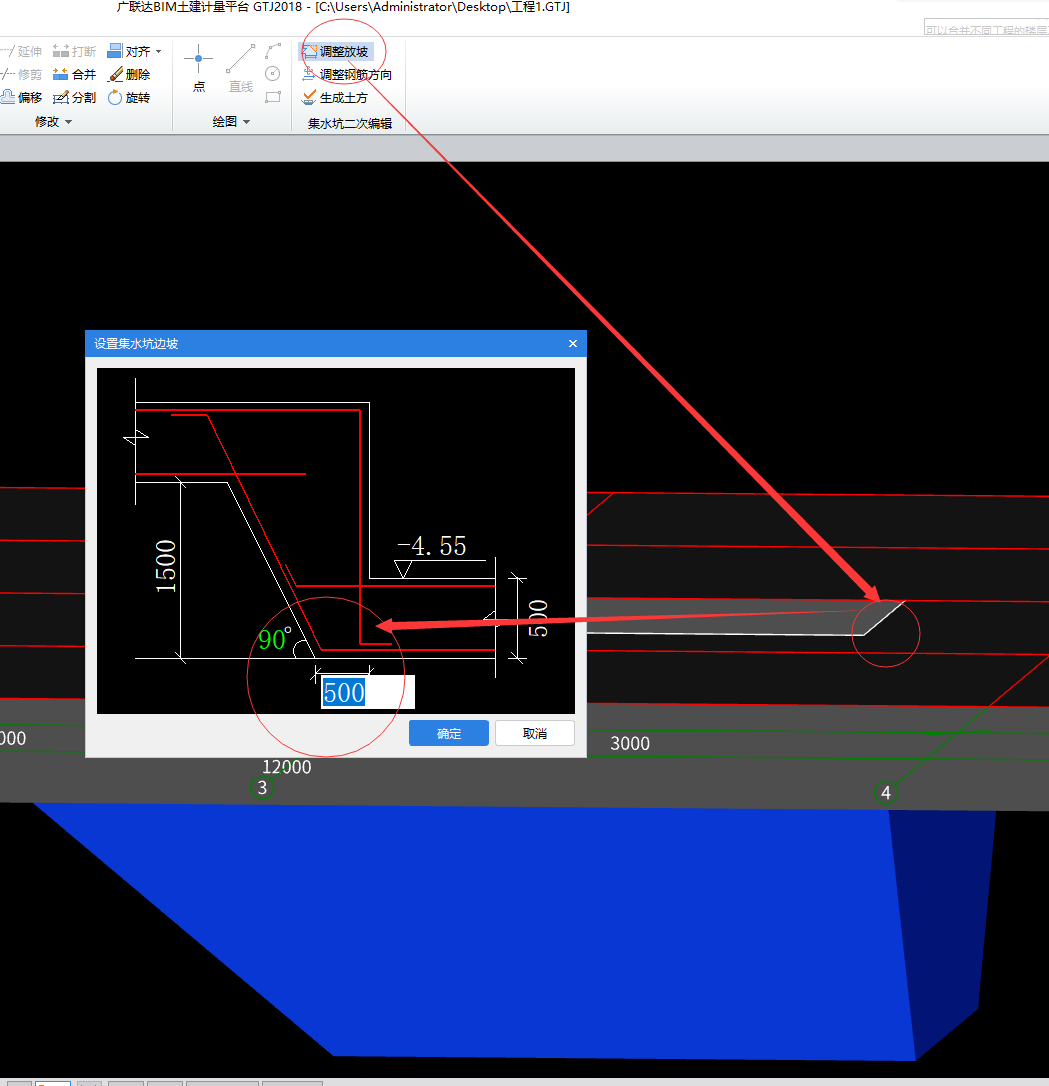Click the 1500 dimension in diagram

(x=165, y=566)
